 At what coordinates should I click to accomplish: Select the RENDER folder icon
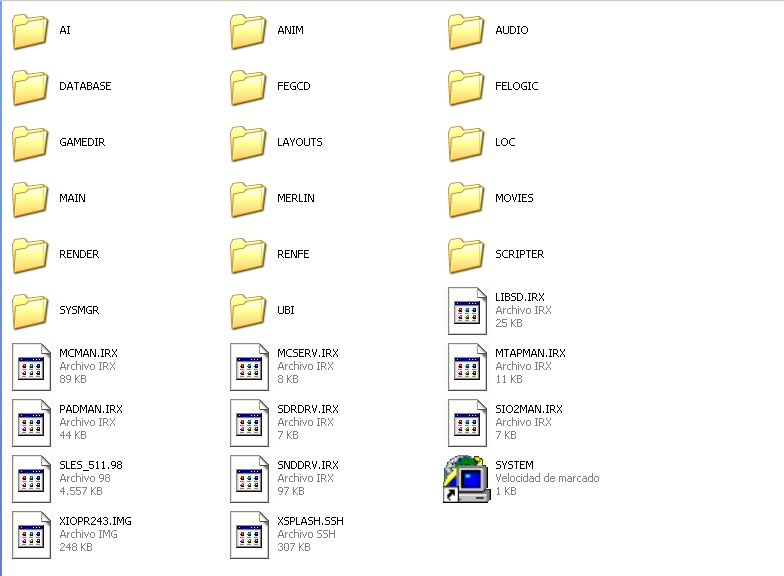pos(30,256)
